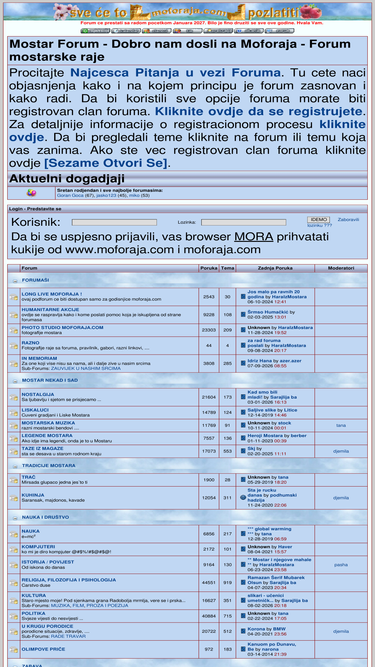The height and width of the screenshot is (667, 375).
Task: Click the round icon beside Sta je rucku danas
Action: coord(243,497)
